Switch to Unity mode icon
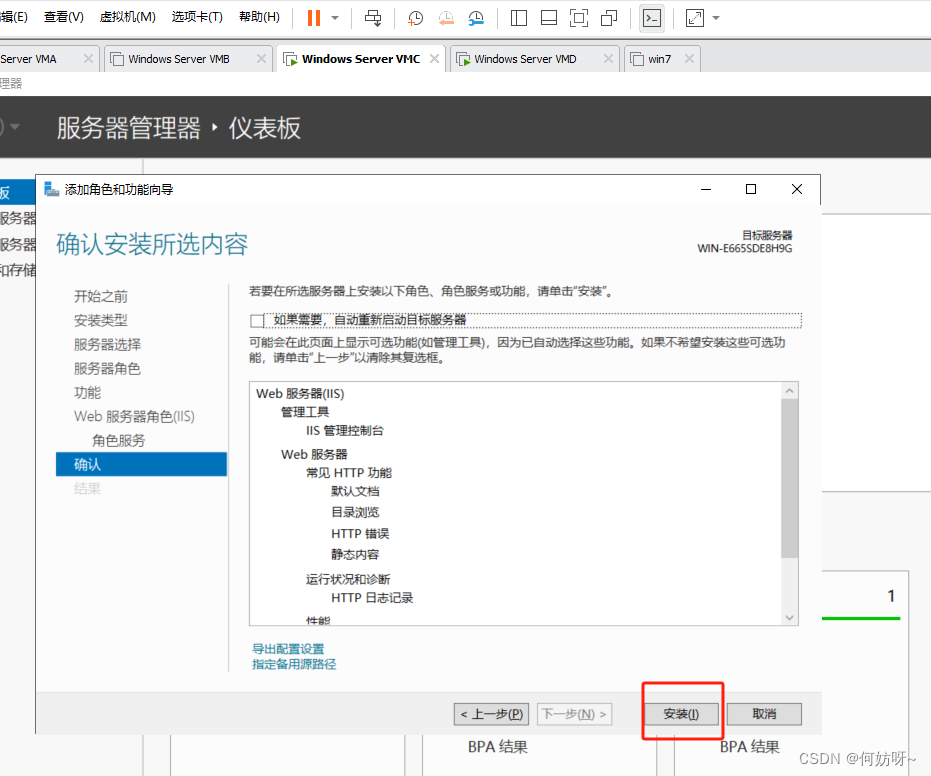 pos(609,18)
